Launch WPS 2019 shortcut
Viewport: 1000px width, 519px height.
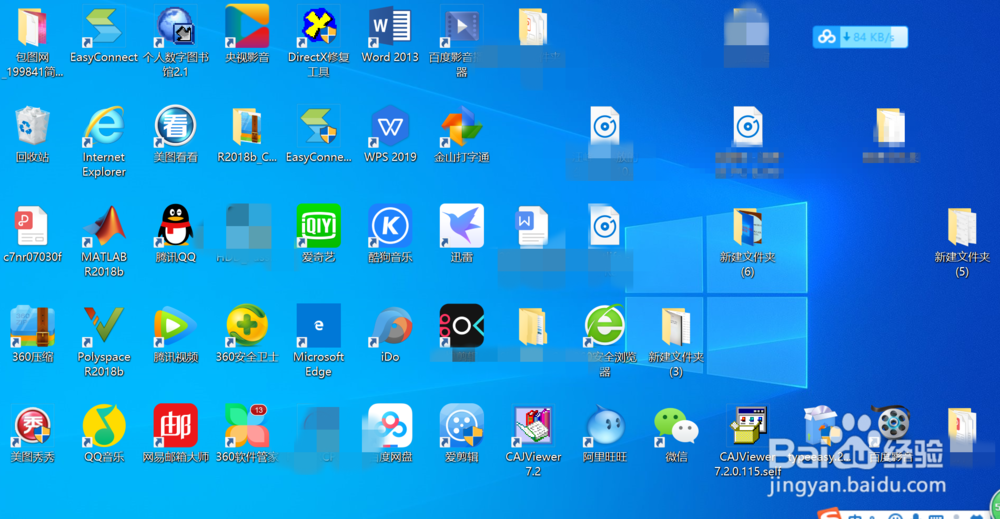click(x=390, y=126)
